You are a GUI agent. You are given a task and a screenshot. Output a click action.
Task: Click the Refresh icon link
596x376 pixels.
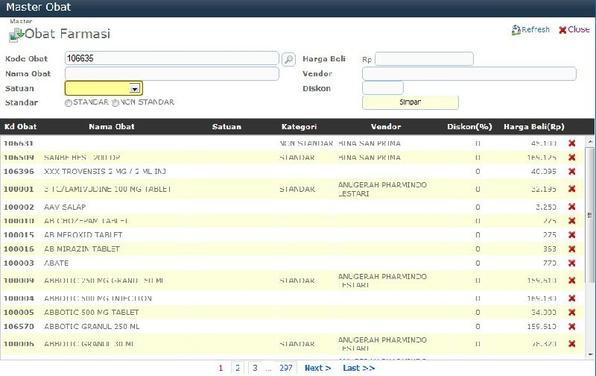coord(531,30)
